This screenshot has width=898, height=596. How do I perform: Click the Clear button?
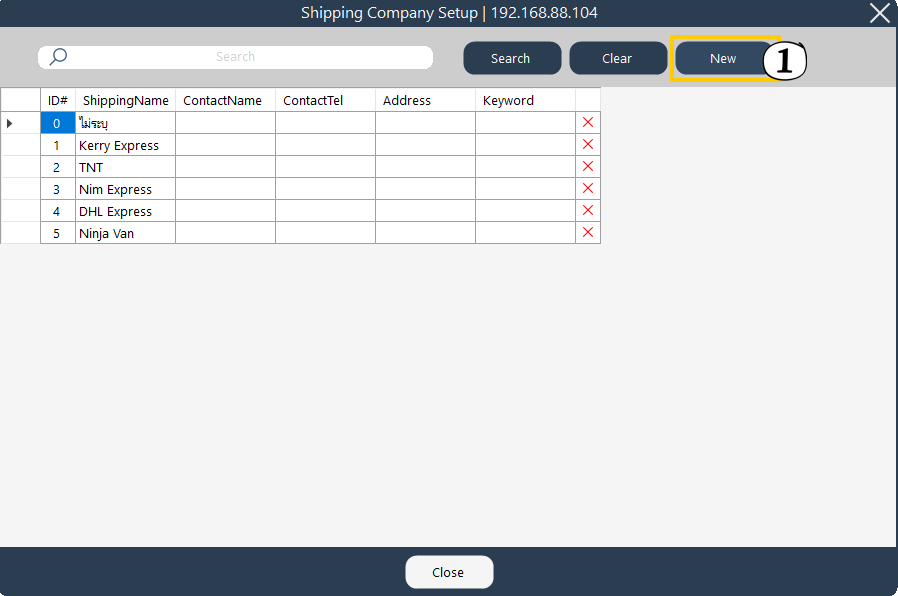[x=617, y=58]
